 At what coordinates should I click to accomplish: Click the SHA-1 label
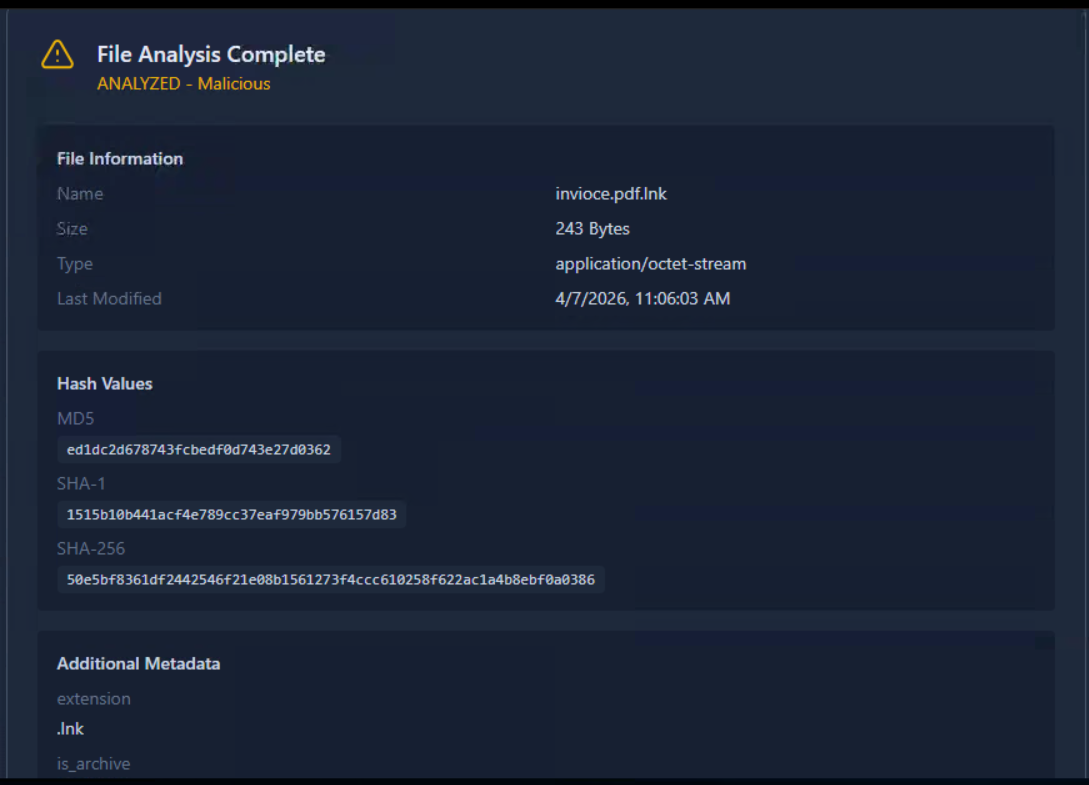[x=81, y=484]
